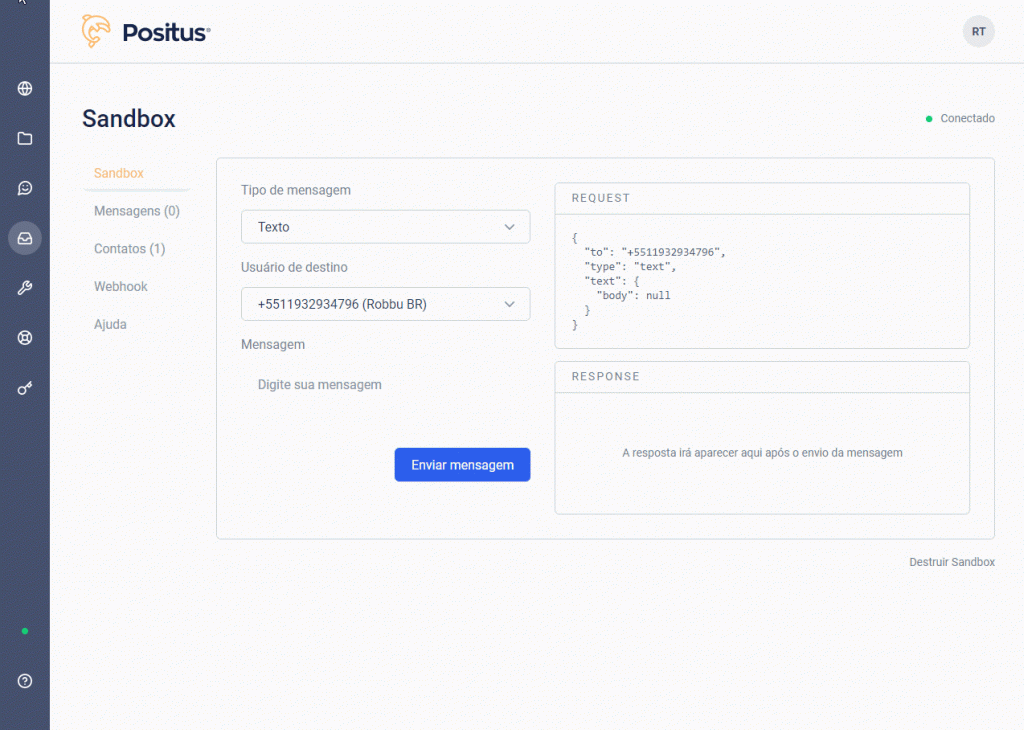Open the Contatos (1) tab

coord(130,249)
